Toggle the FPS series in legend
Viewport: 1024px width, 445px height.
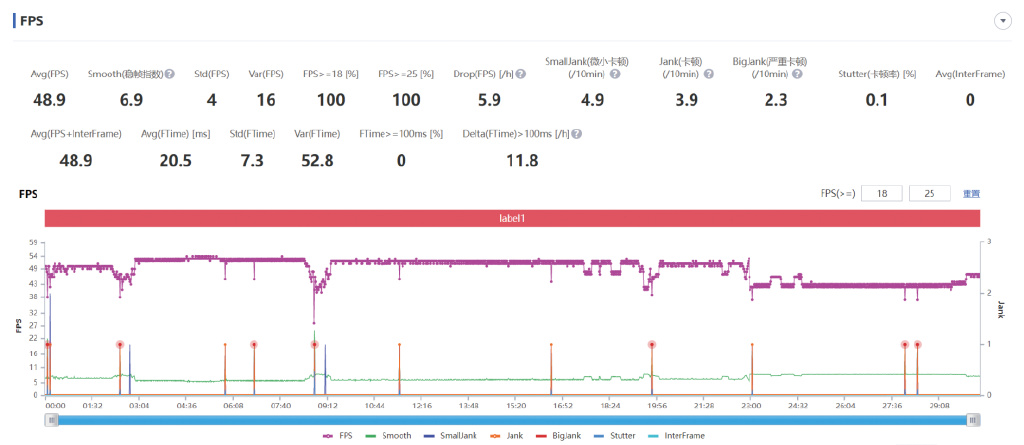click(338, 435)
